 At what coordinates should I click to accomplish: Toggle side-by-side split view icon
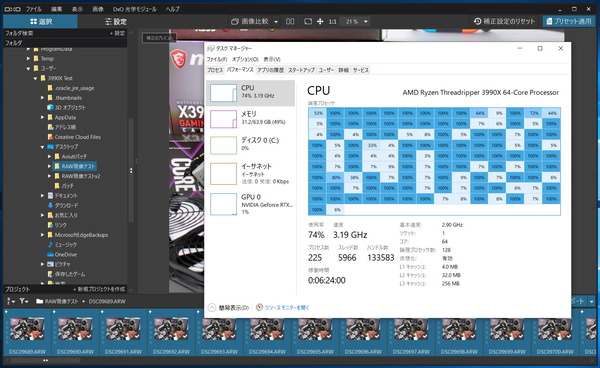pos(290,21)
